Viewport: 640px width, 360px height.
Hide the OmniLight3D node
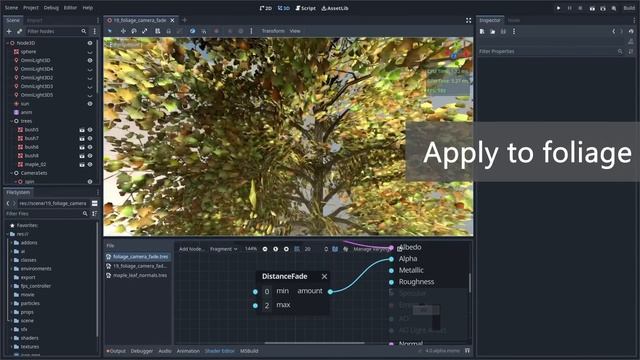point(90,60)
